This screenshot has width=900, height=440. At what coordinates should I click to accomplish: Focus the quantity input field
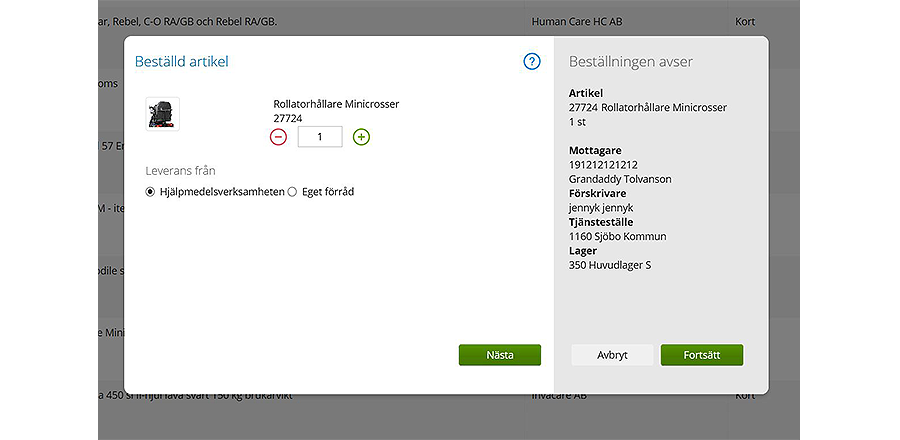coord(320,137)
